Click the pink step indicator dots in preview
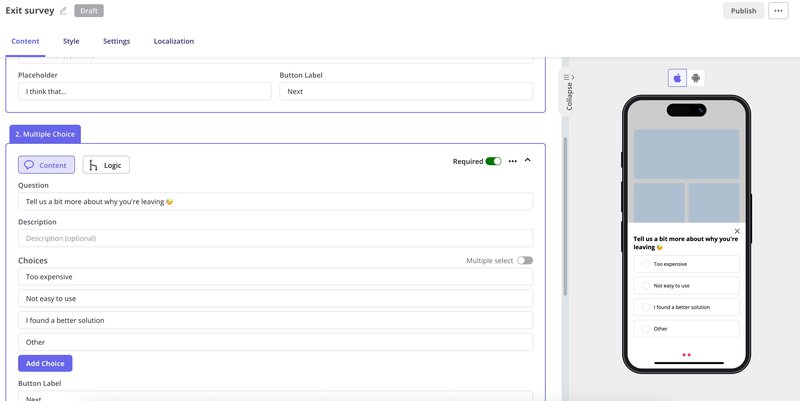This screenshot has height=401, width=800. (686, 355)
